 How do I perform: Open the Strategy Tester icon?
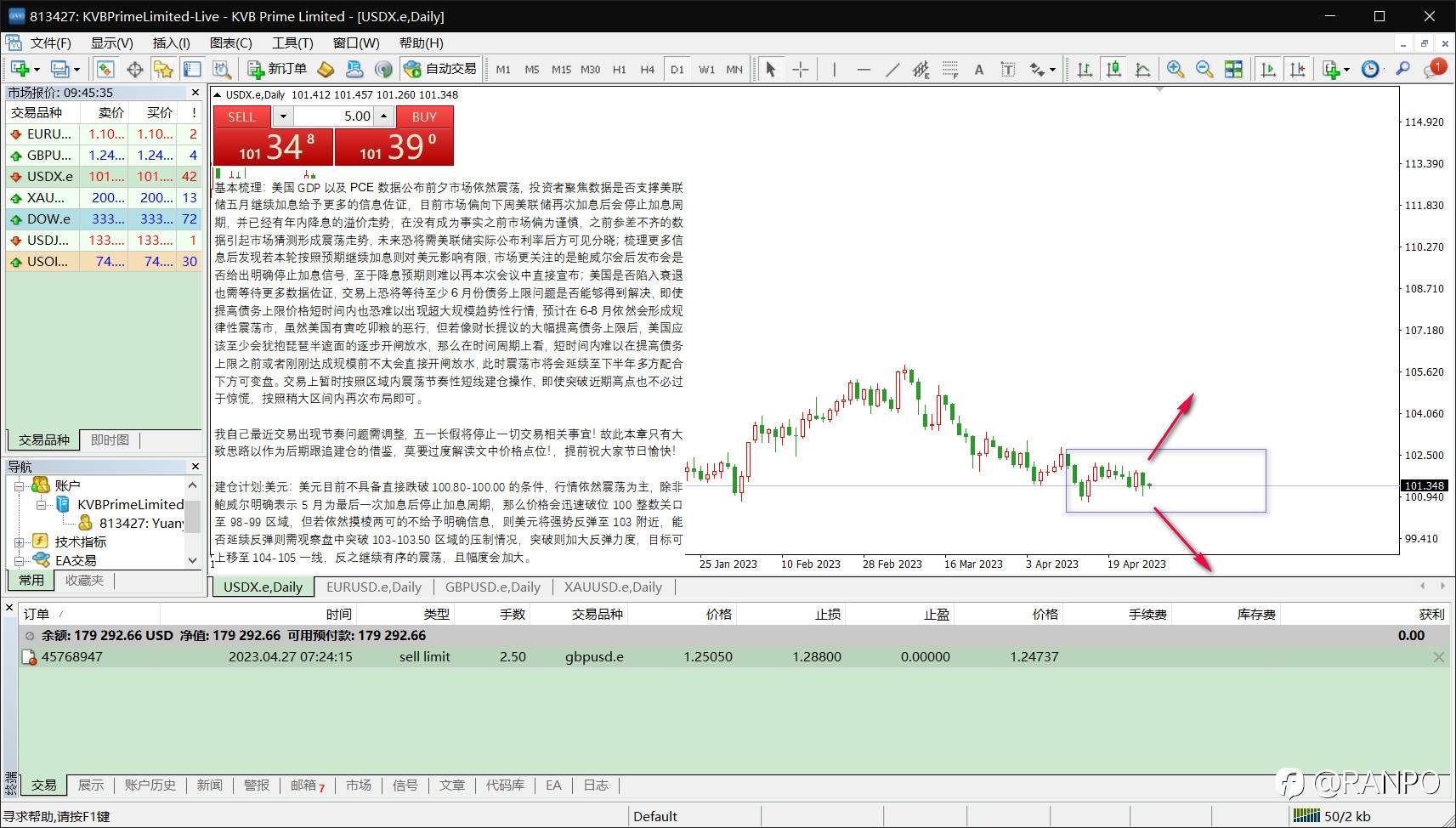(x=222, y=69)
